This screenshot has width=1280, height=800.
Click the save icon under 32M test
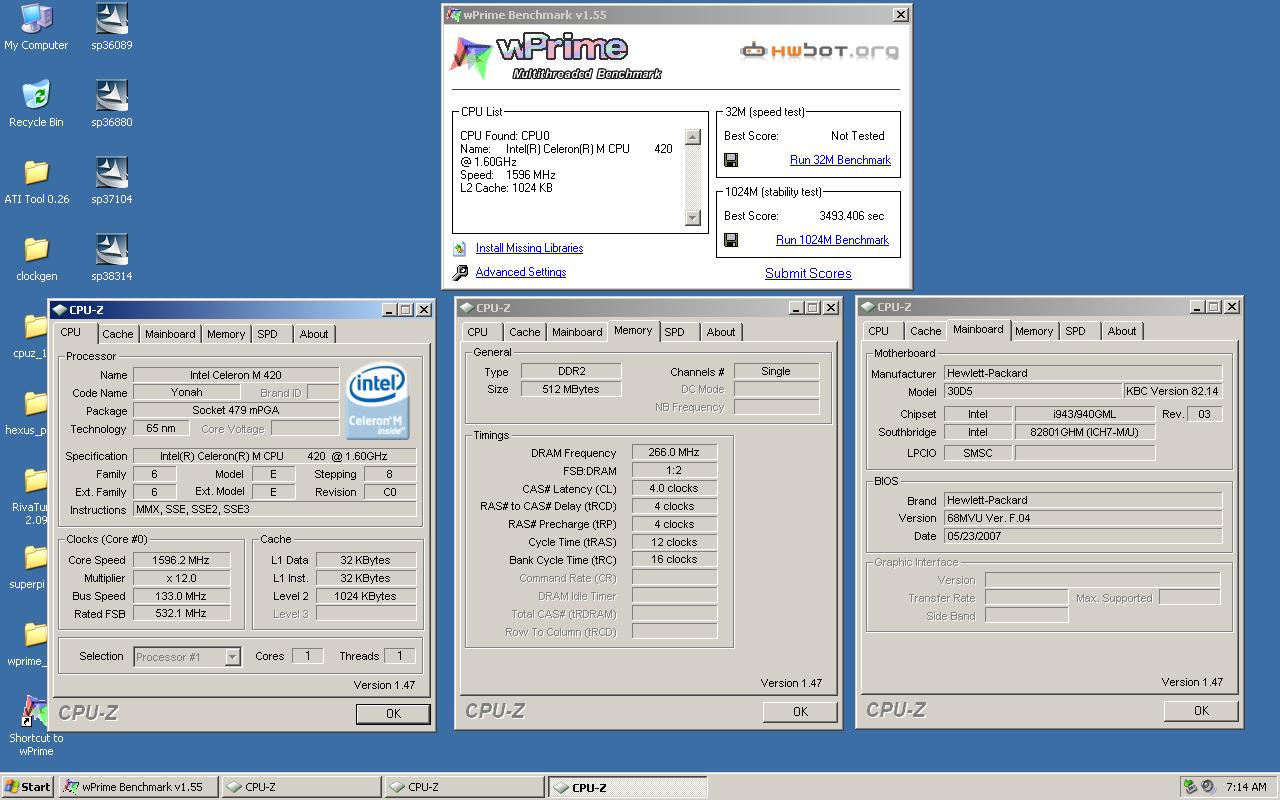731,160
